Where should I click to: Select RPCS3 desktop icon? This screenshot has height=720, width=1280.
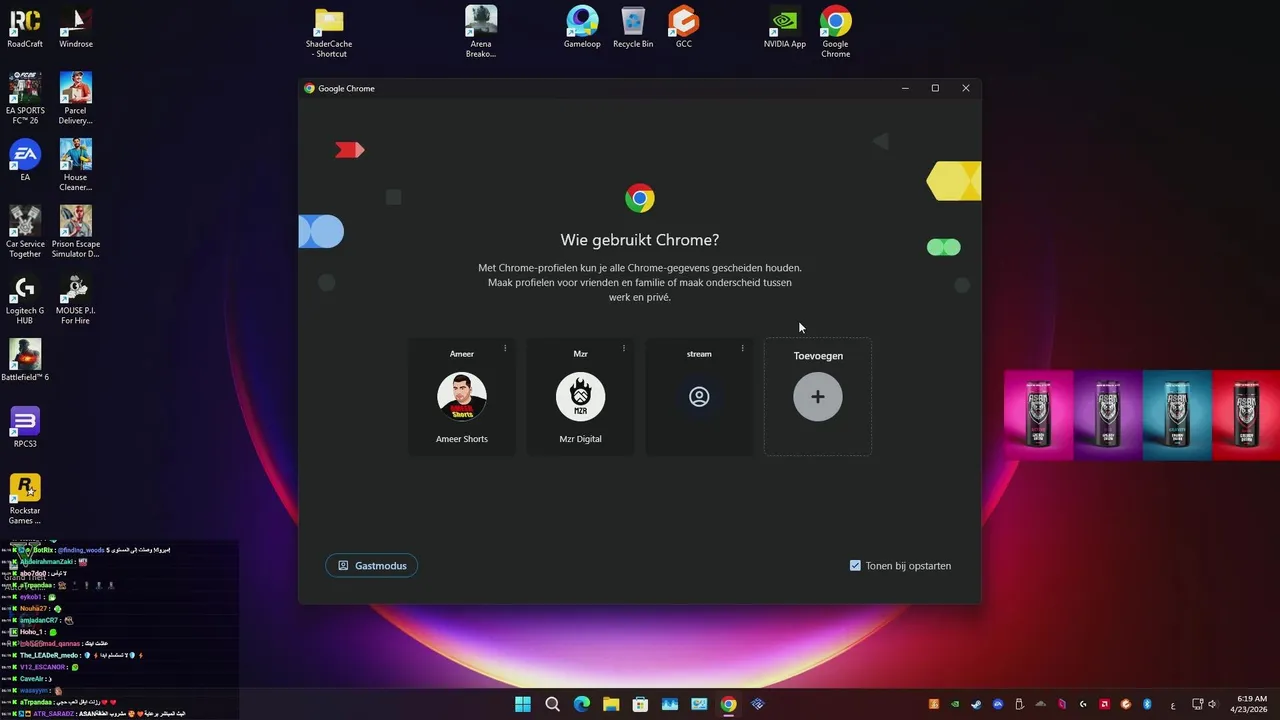[25, 427]
